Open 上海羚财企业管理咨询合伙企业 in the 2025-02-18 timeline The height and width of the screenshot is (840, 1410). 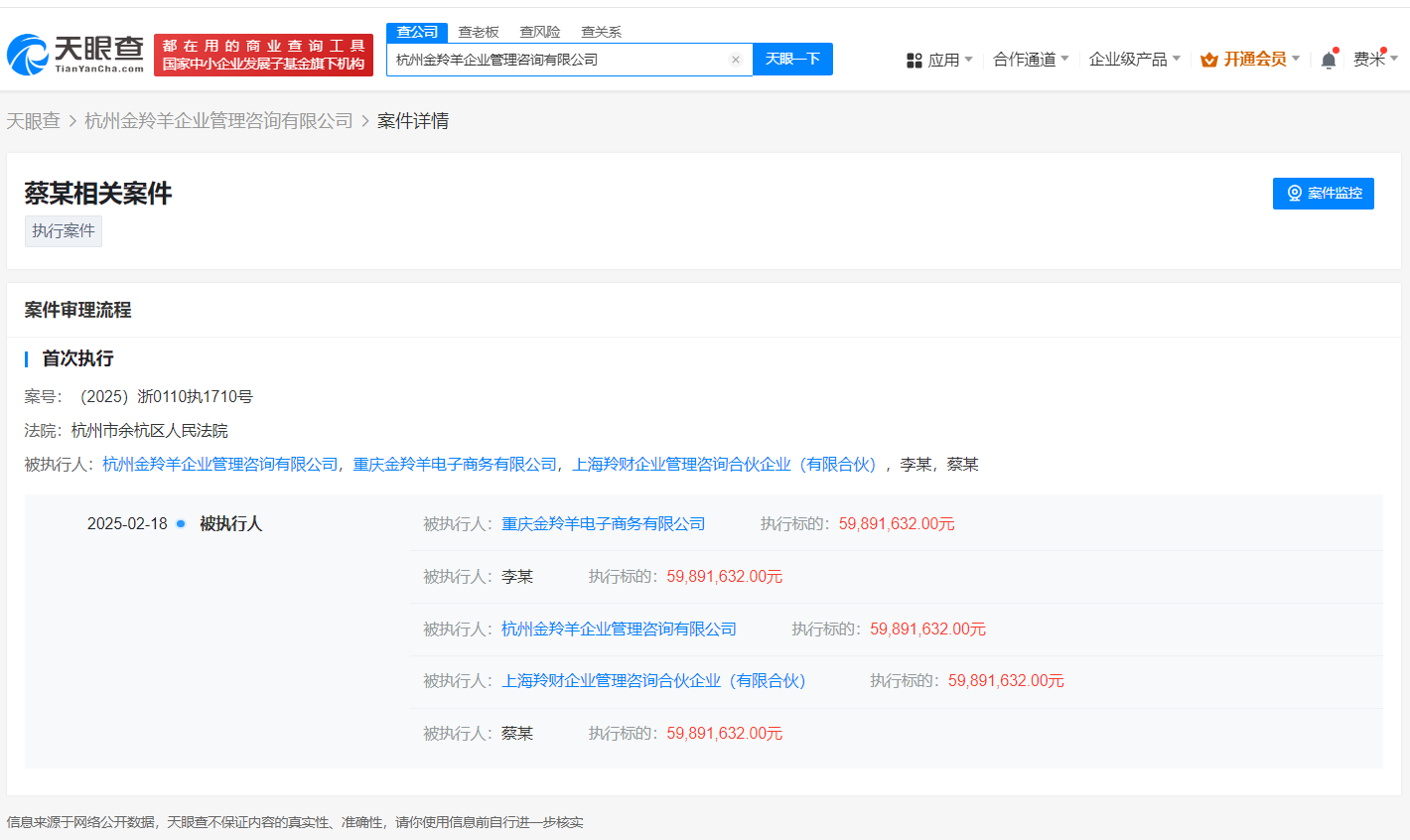[656, 681]
